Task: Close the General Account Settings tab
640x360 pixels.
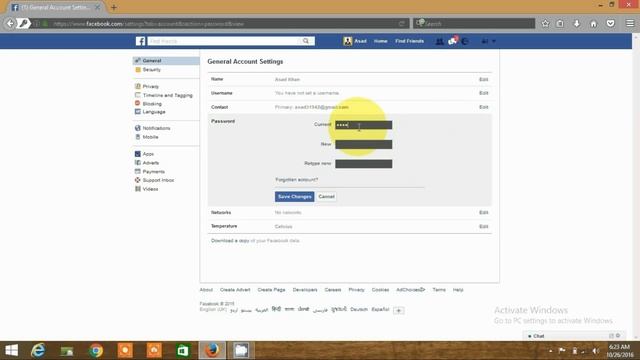Action: pos(98,7)
